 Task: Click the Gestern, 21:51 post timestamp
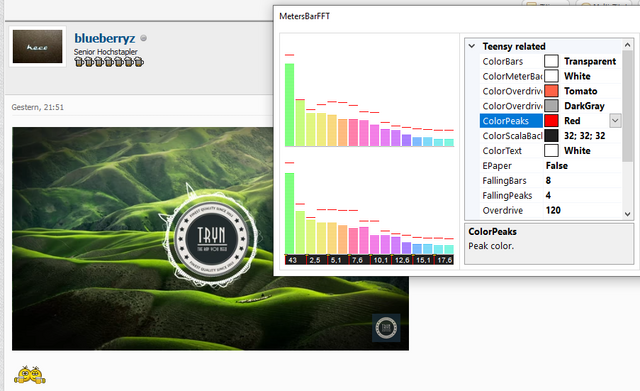(x=38, y=107)
